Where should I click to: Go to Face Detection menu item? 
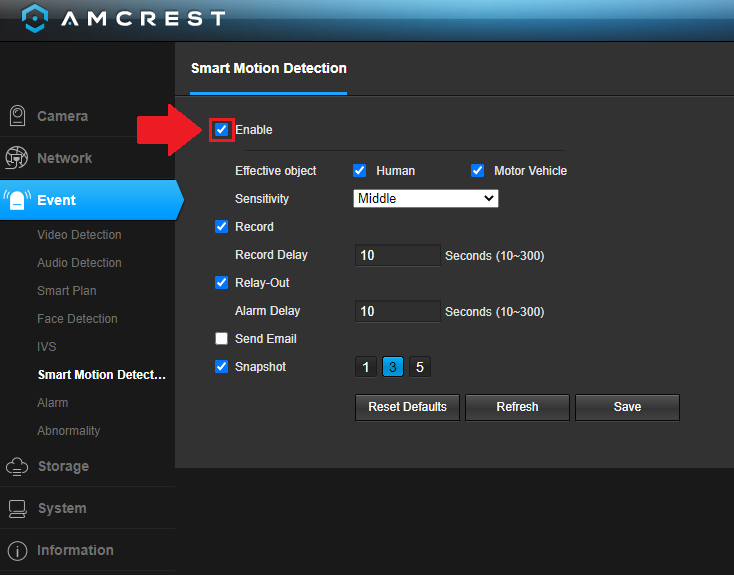click(77, 319)
